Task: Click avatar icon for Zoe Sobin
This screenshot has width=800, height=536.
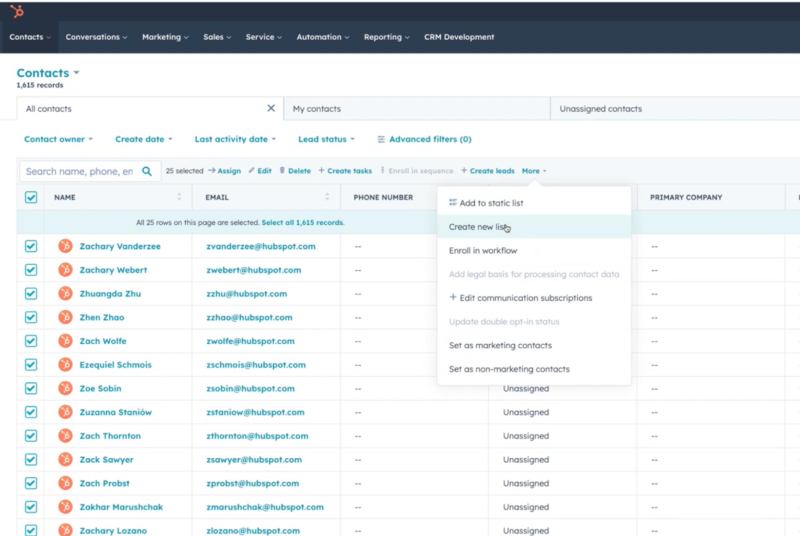Action: point(65,389)
